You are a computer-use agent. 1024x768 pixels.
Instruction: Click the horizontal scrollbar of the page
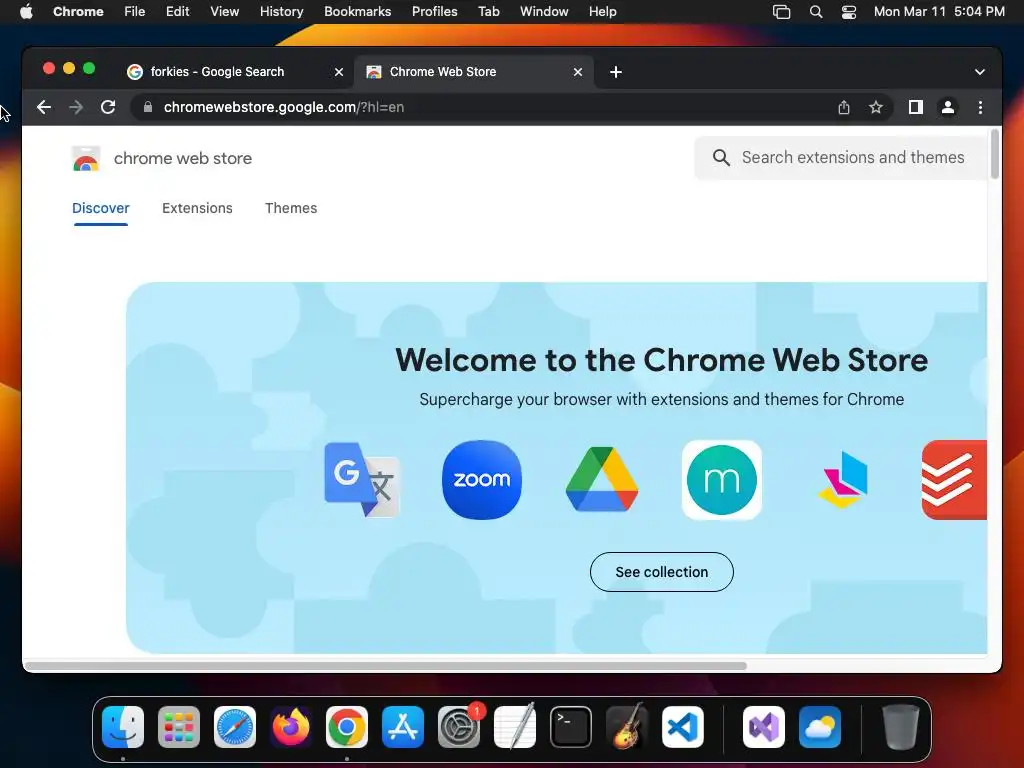pyautogui.click(x=385, y=666)
